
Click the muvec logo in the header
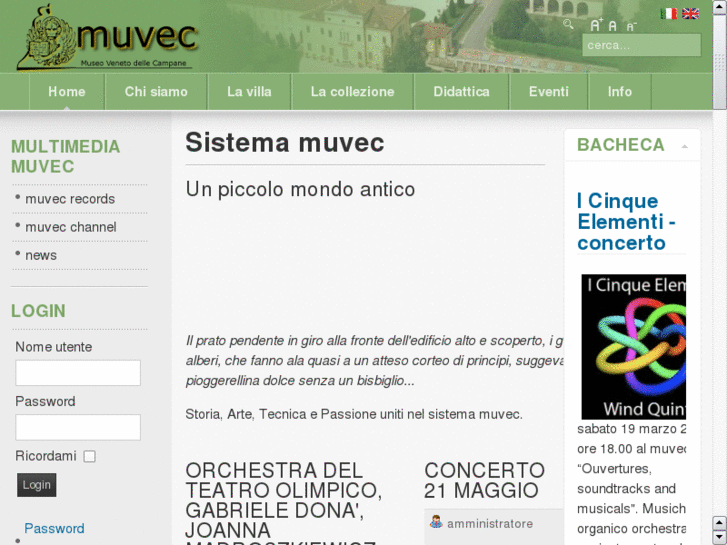click(108, 37)
